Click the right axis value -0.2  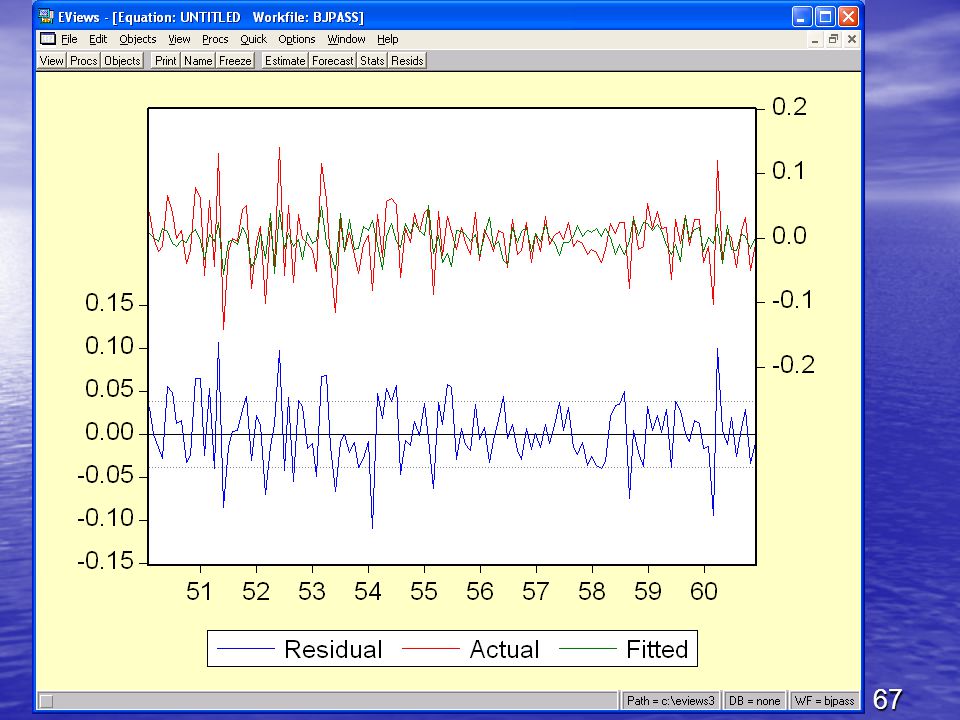(793, 365)
